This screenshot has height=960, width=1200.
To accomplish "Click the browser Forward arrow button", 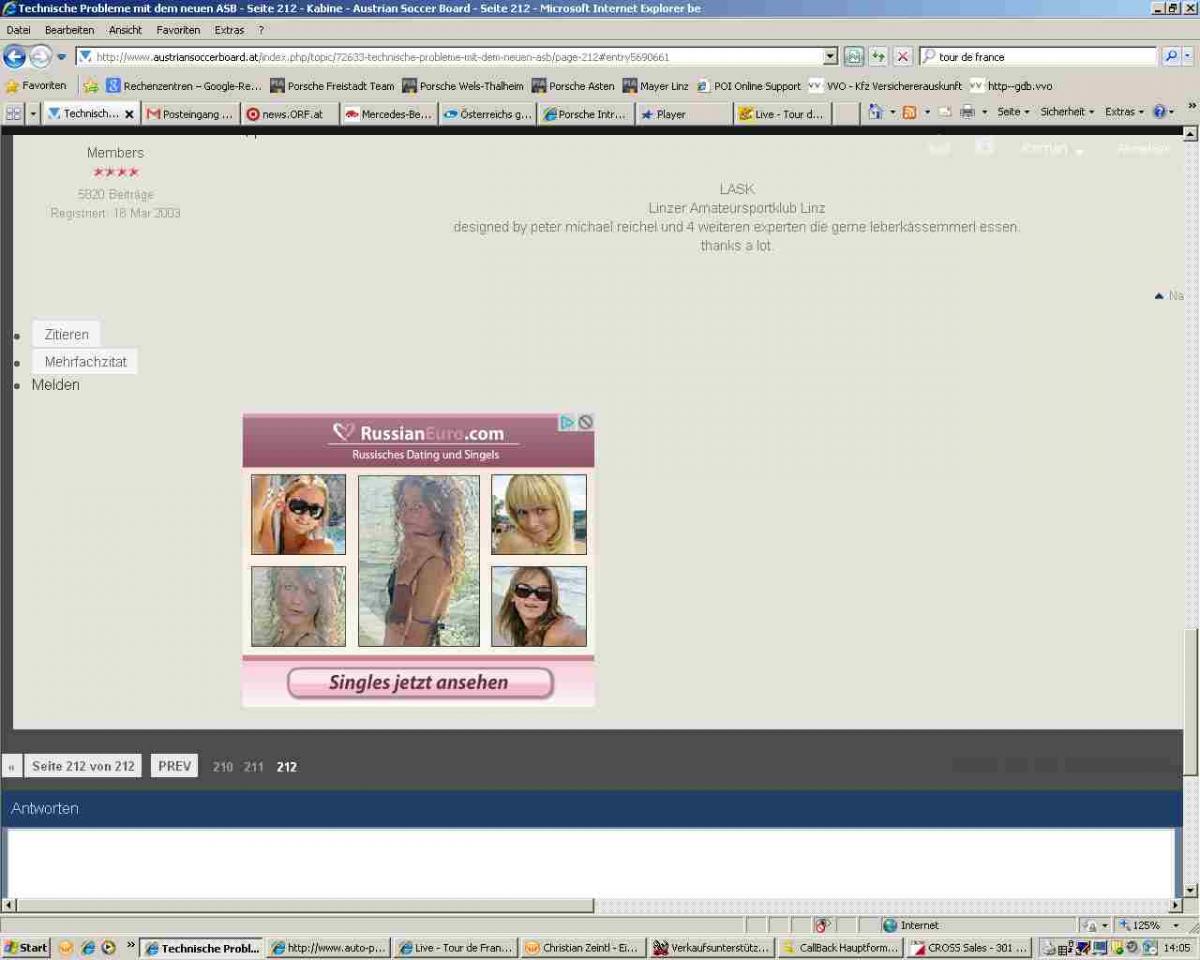I will tap(40, 57).
